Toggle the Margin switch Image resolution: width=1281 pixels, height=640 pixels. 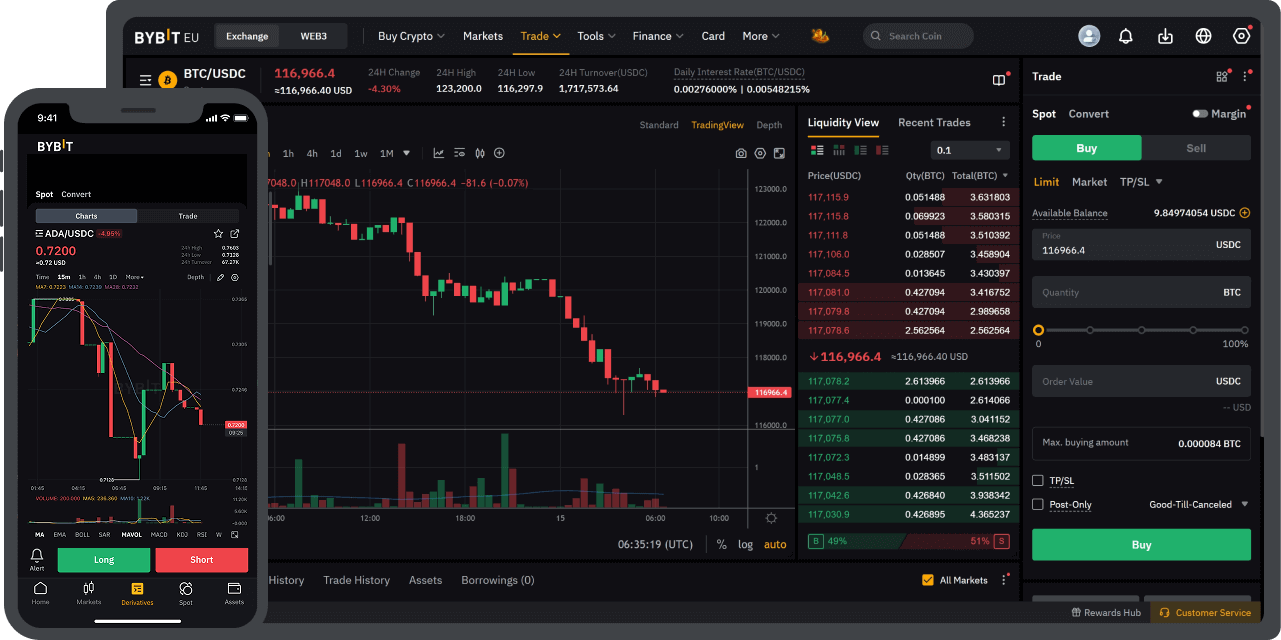[1200, 114]
